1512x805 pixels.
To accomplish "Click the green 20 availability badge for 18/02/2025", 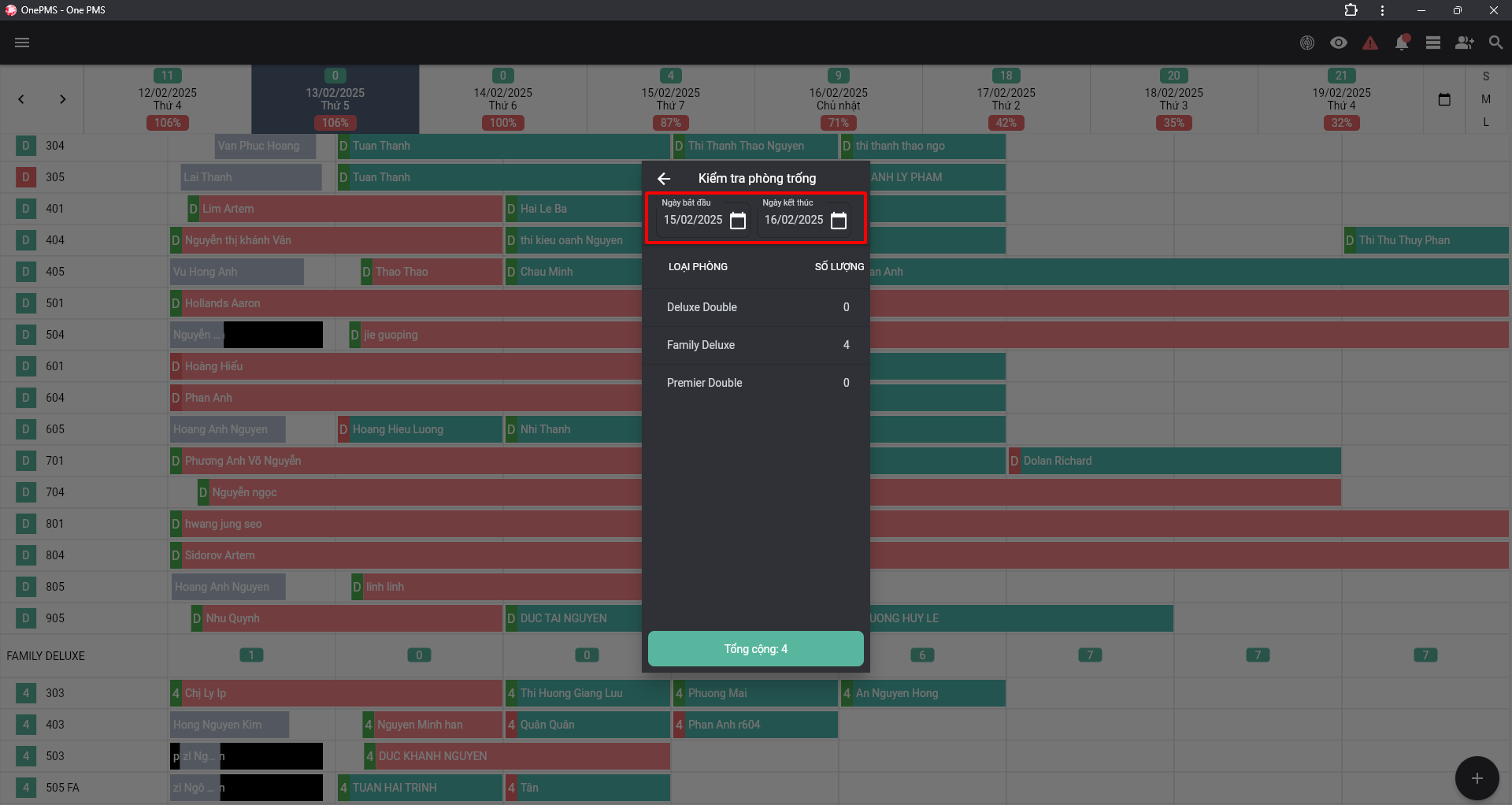I will [x=1174, y=76].
